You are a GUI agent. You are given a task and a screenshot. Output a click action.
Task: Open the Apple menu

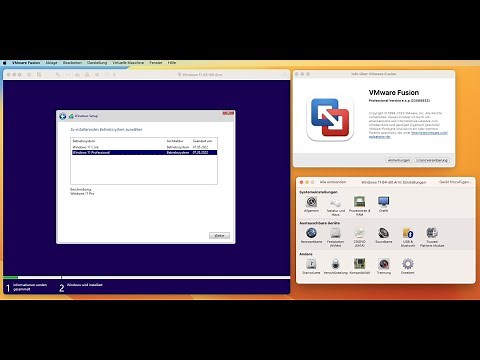pos(5,63)
